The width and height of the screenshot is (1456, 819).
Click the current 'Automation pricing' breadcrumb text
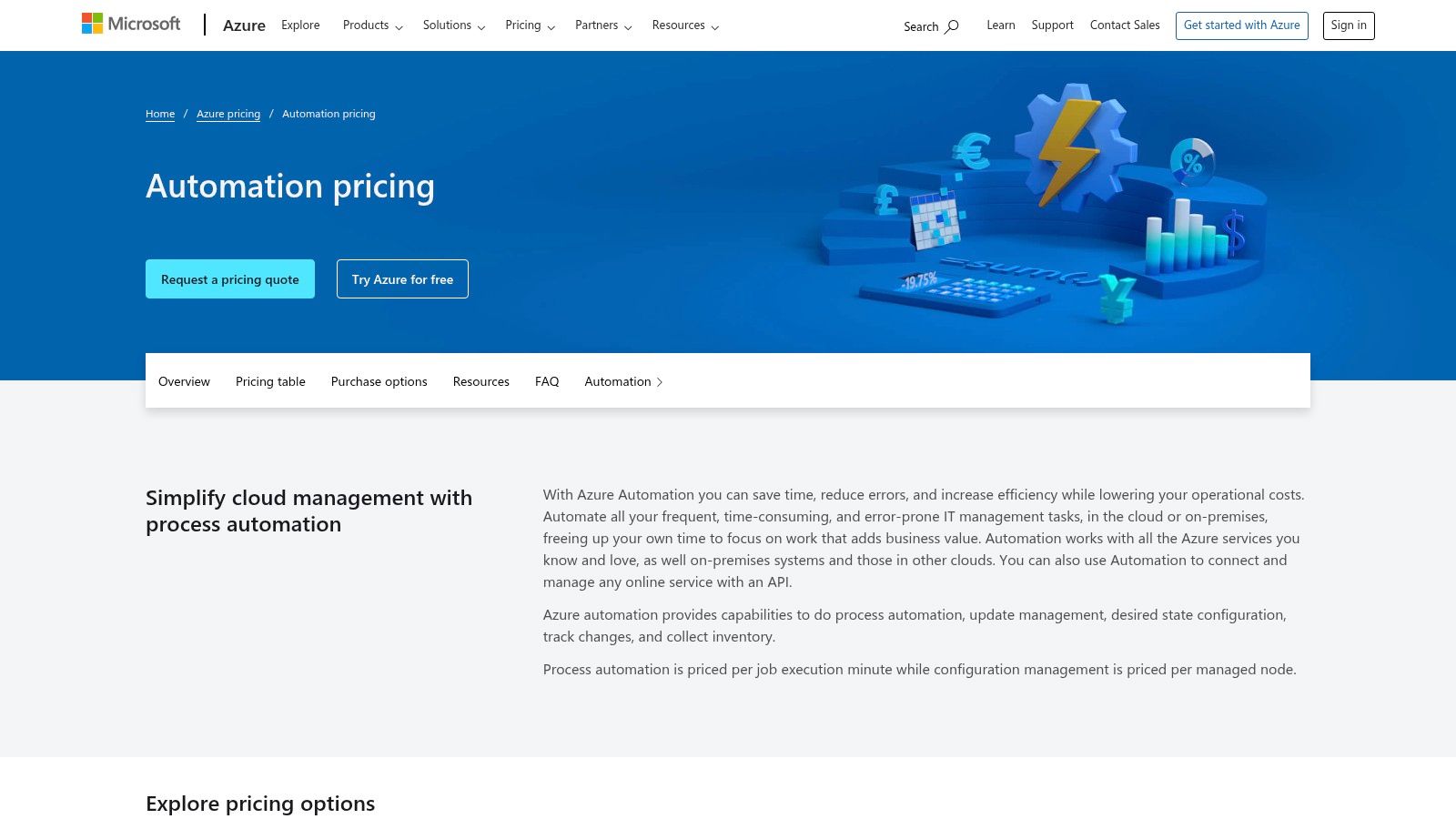[x=329, y=114]
